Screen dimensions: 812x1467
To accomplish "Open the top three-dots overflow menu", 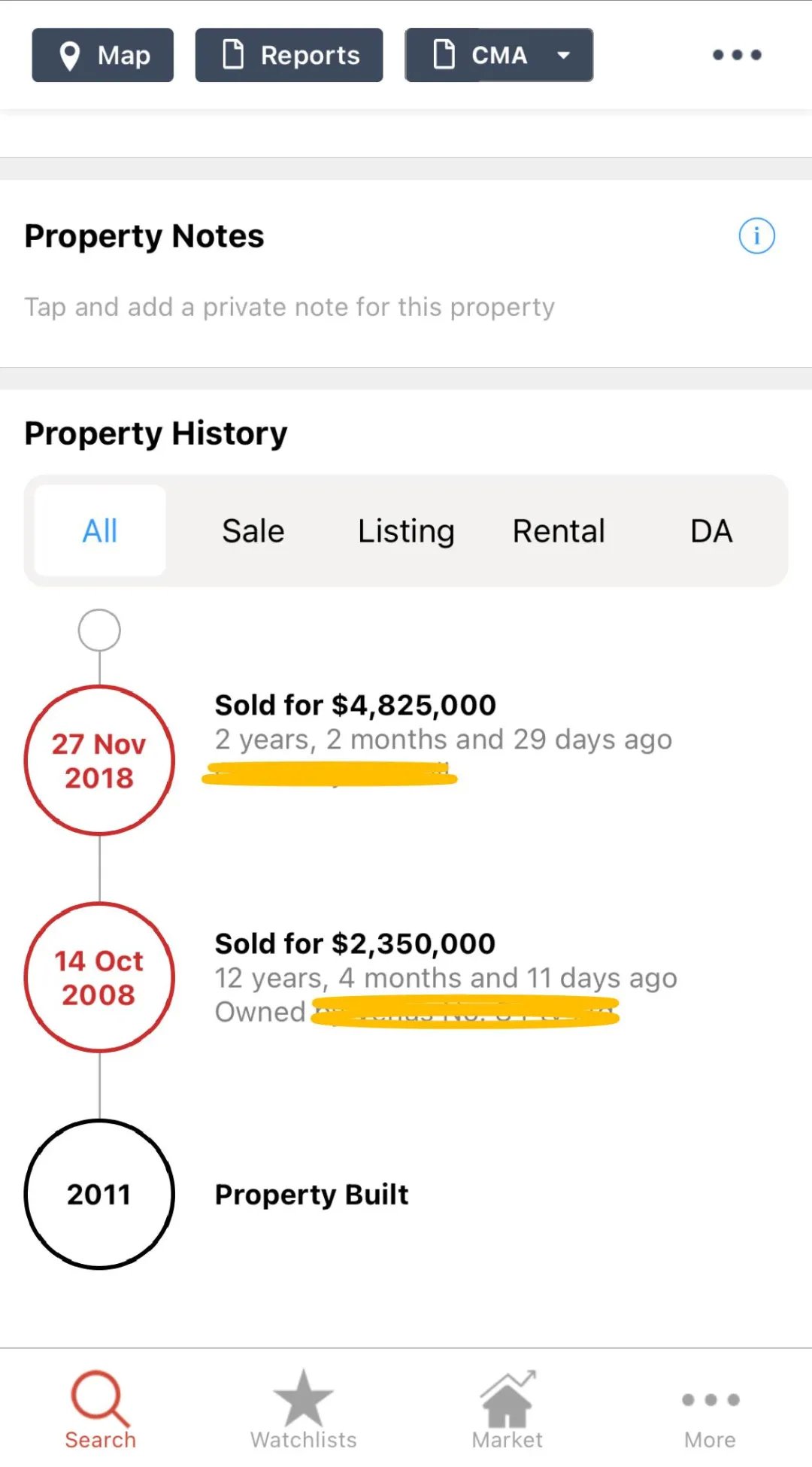I will point(737,55).
